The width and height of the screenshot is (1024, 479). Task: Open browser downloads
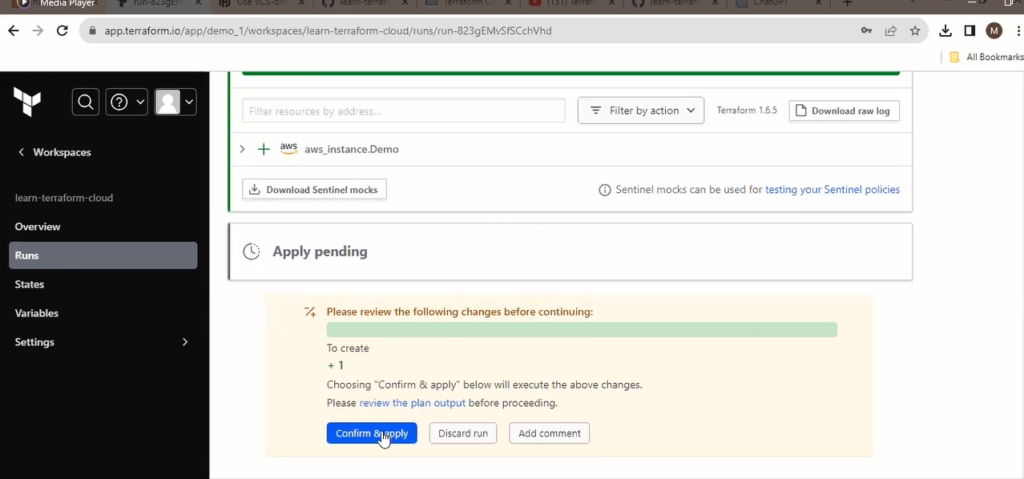point(945,31)
